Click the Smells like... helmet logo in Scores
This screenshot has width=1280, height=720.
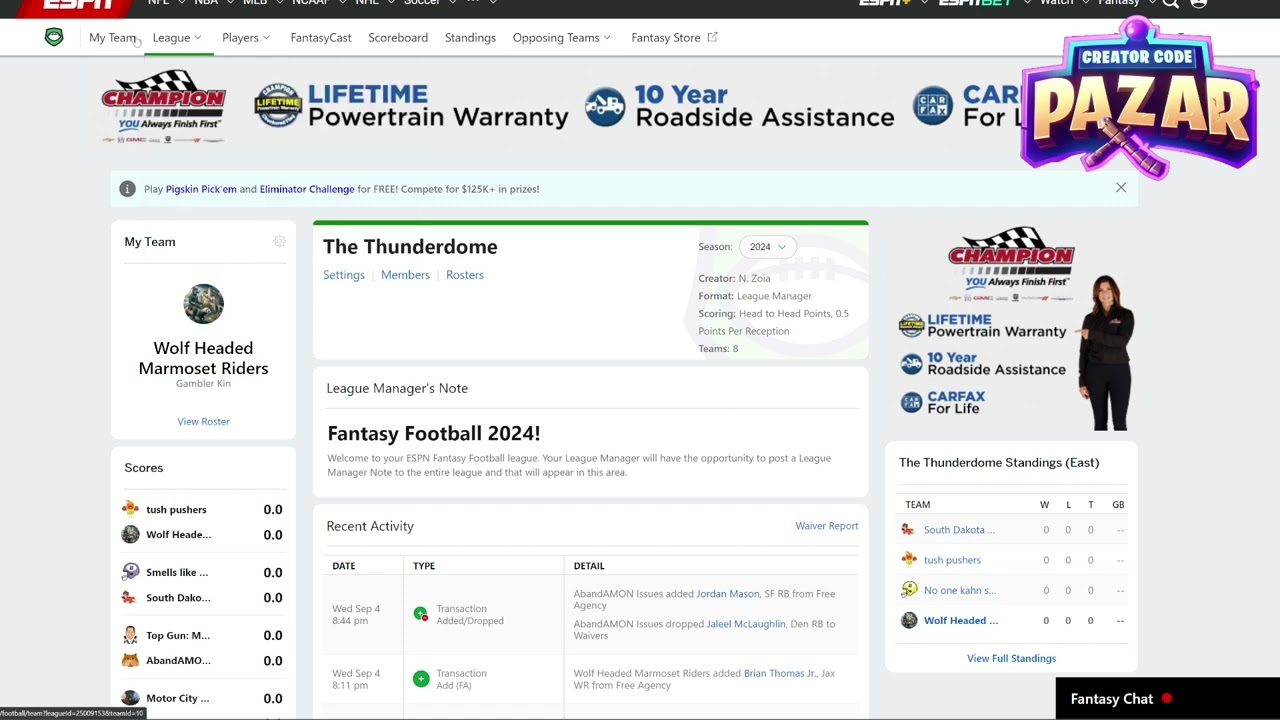130,572
